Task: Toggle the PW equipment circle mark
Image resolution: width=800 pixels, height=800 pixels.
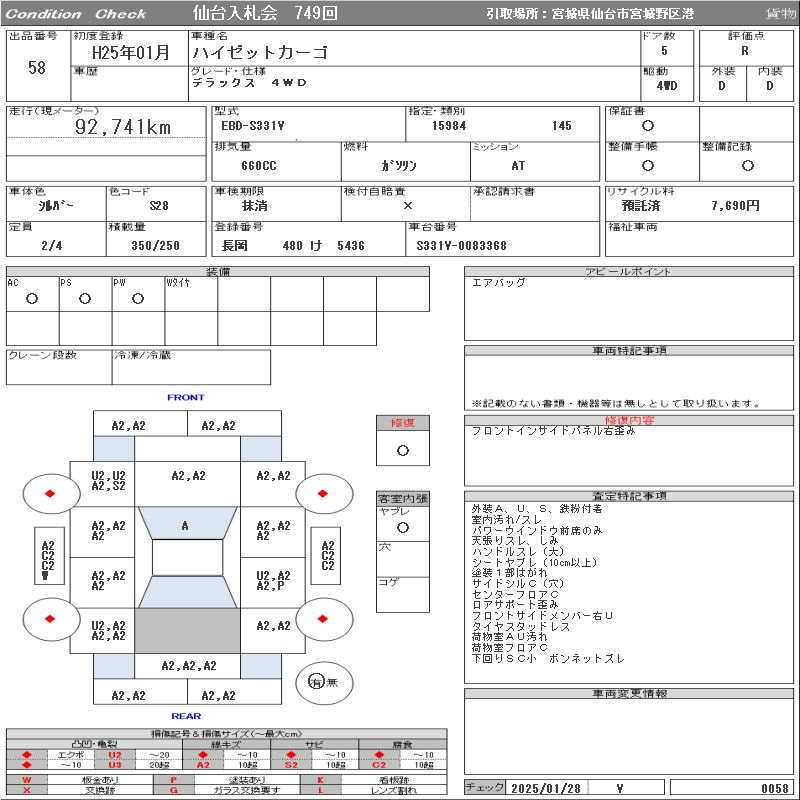Action: 137,298
